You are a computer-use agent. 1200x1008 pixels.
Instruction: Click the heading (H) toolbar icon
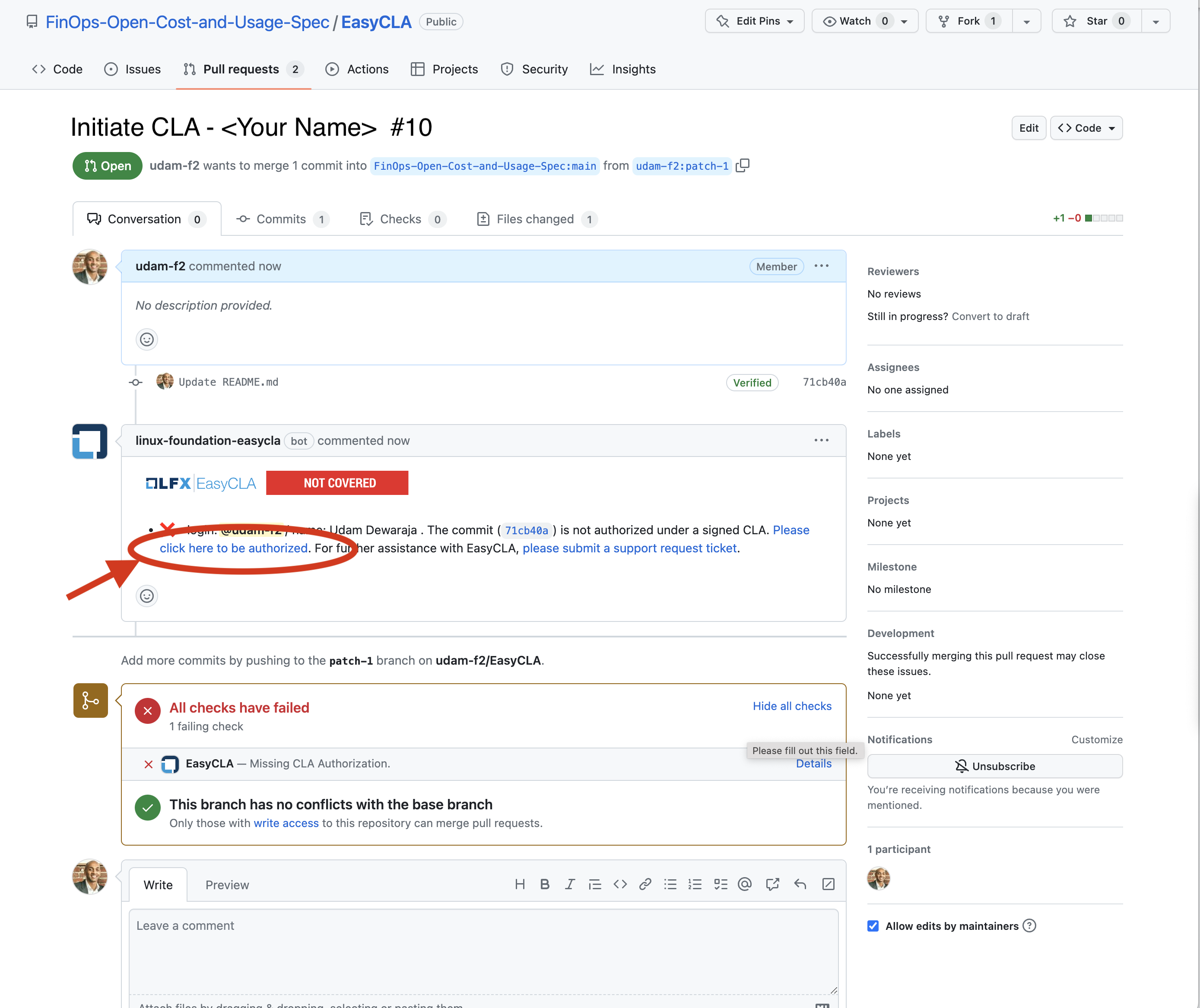(x=519, y=884)
